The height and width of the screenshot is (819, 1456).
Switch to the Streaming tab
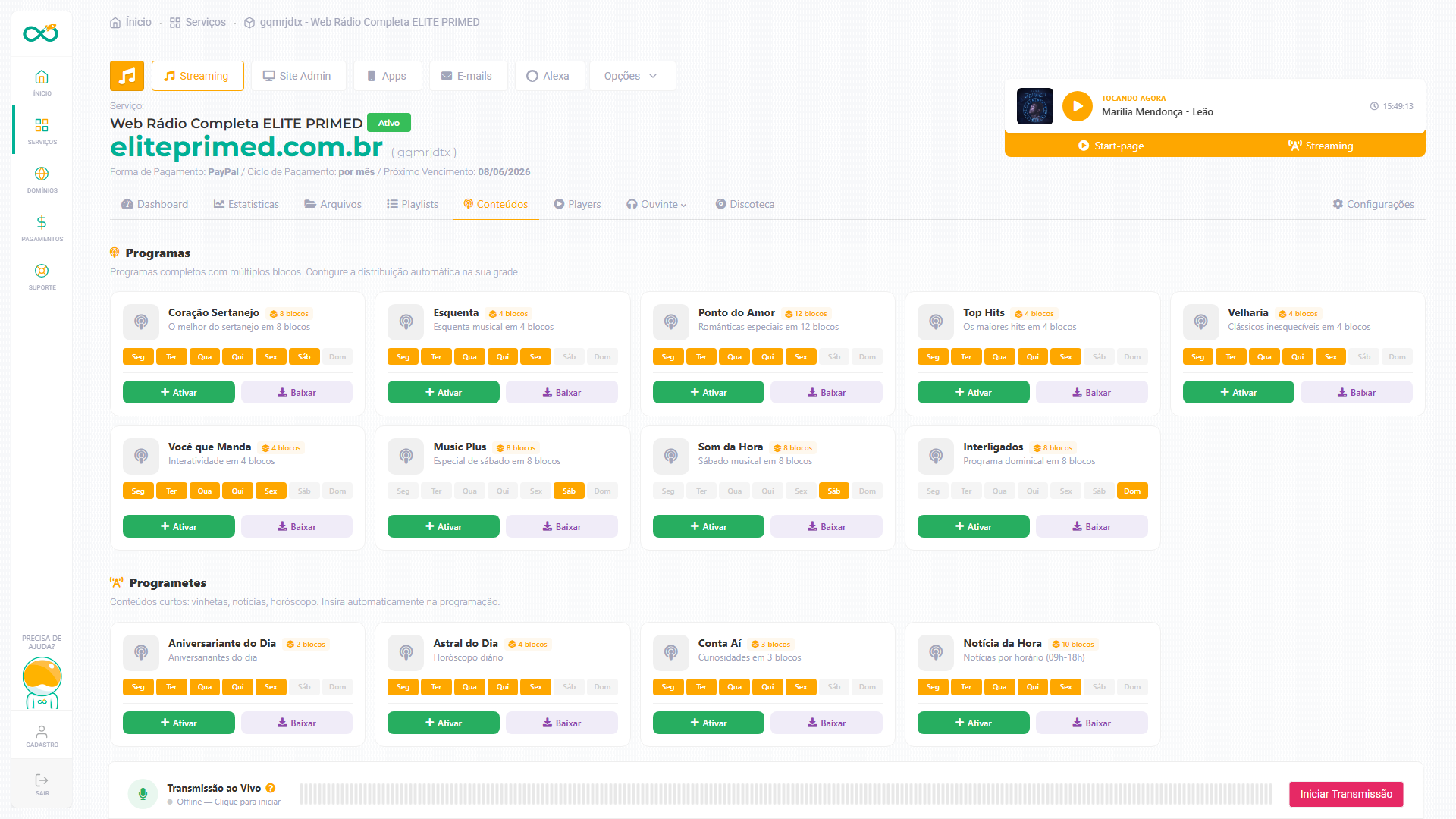coord(197,76)
